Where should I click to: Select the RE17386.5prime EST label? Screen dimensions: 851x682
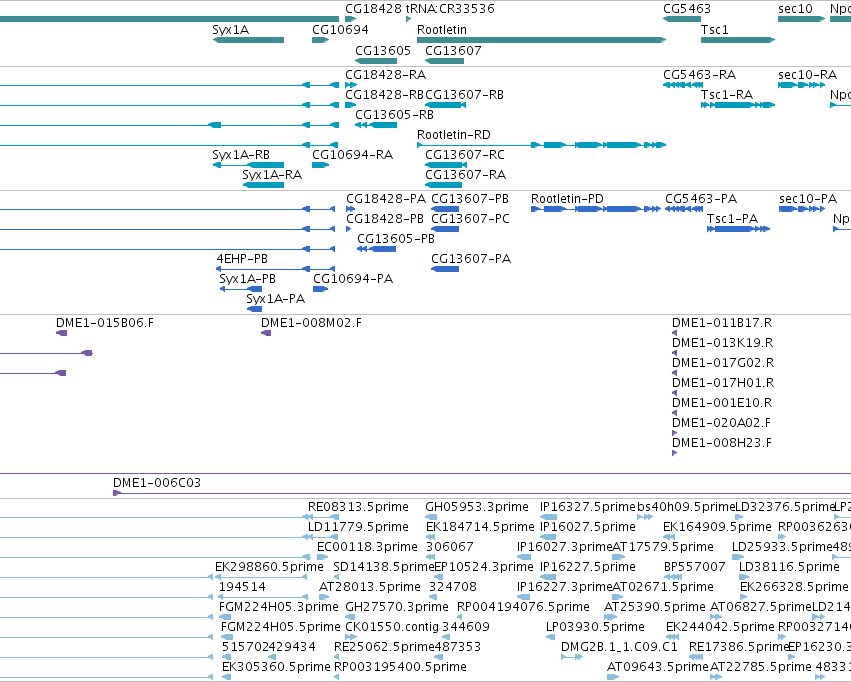[739, 647]
